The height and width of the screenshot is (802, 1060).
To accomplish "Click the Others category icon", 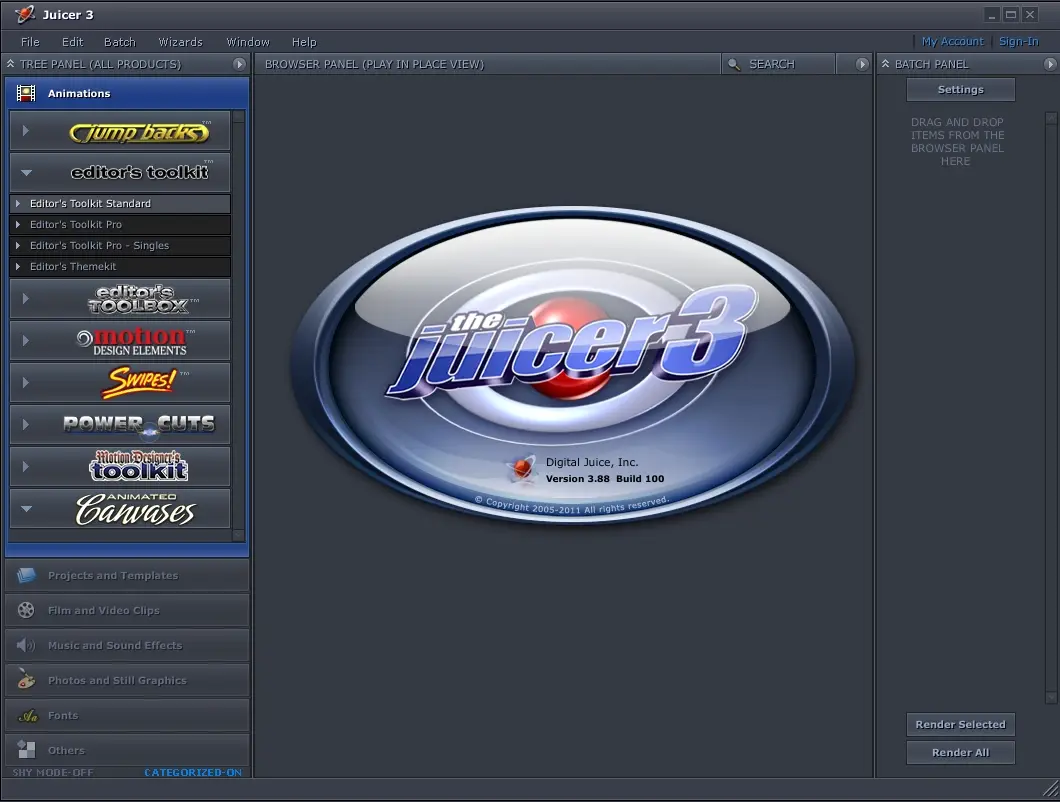I will (x=26, y=749).
